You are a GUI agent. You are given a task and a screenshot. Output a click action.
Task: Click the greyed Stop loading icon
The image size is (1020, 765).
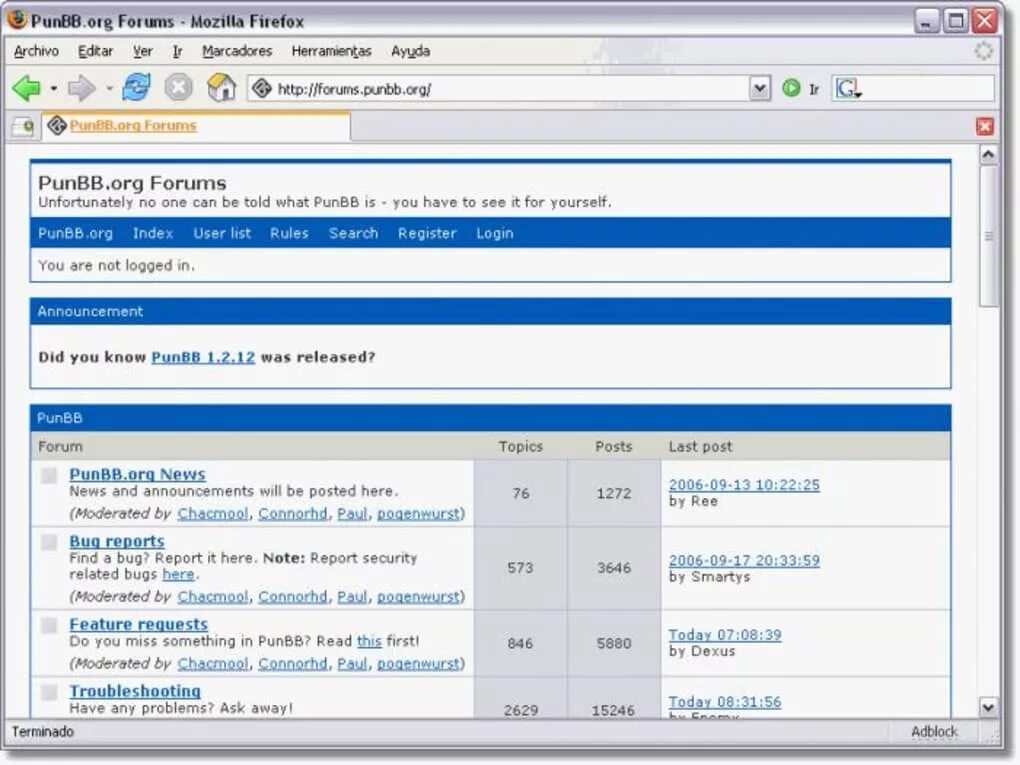178,88
